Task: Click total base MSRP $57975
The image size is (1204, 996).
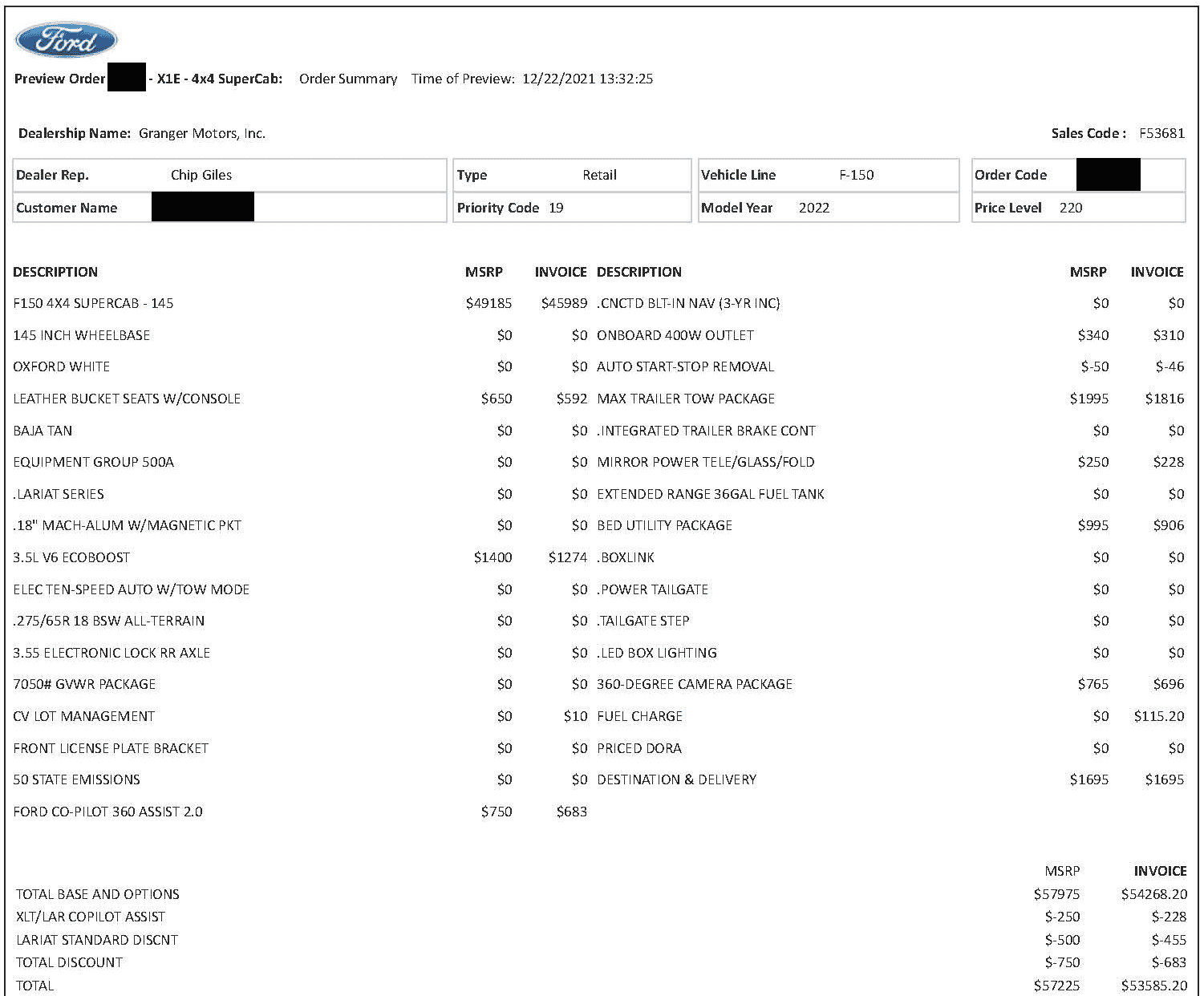Action: [x=1056, y=894]
